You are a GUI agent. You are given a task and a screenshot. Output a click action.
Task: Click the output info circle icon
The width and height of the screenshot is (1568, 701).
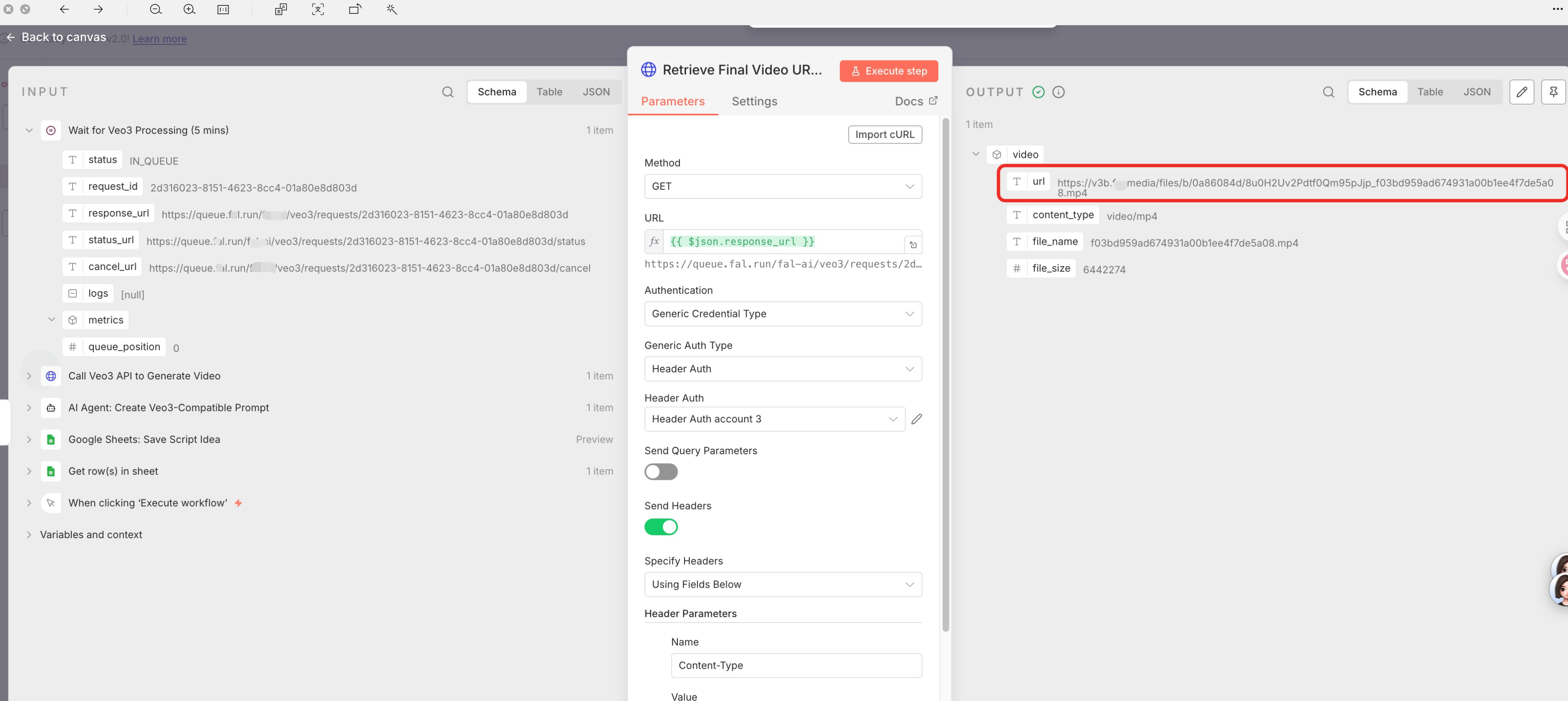[x=1058, y=92]
